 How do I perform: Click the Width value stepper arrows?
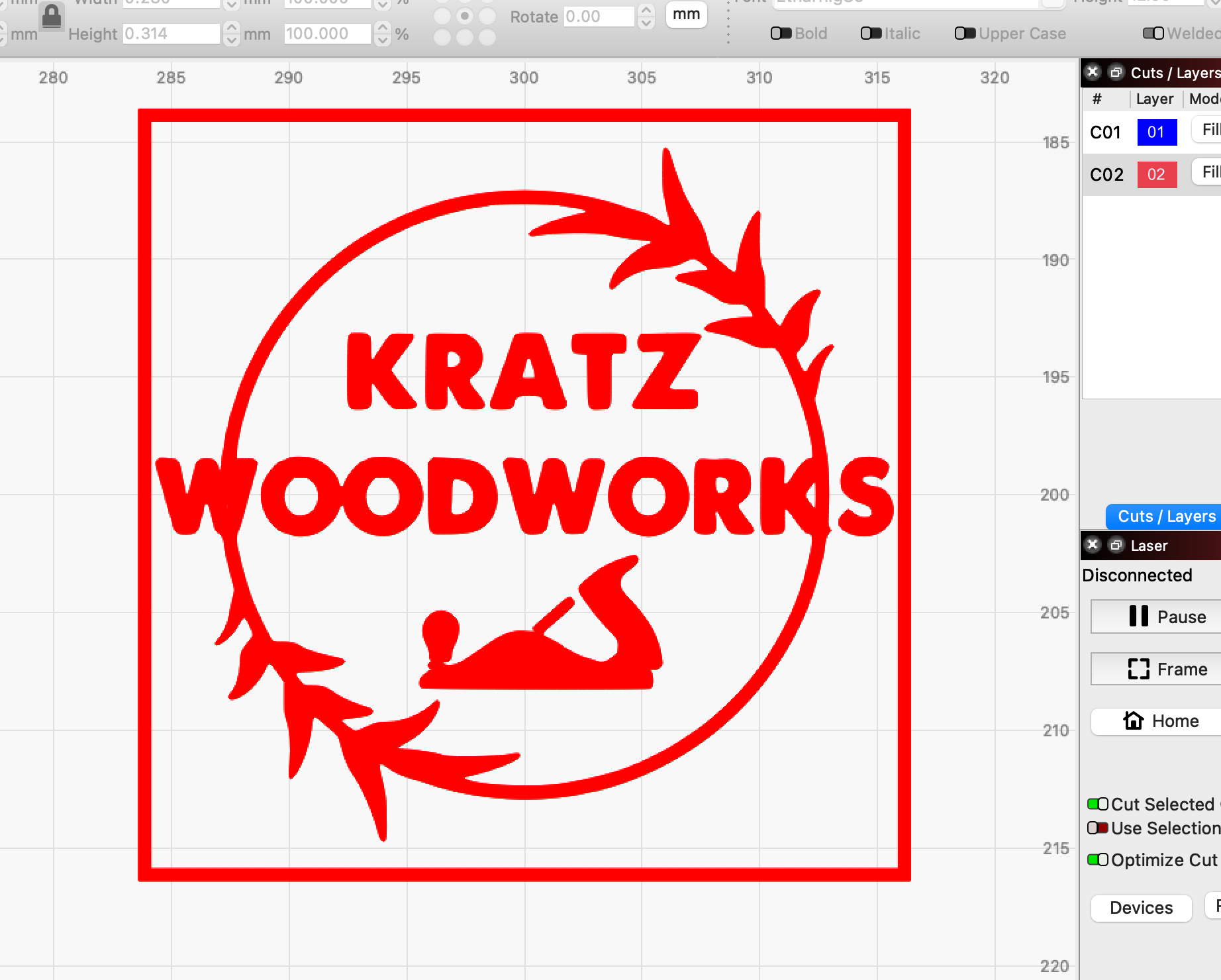click(231, 3)
